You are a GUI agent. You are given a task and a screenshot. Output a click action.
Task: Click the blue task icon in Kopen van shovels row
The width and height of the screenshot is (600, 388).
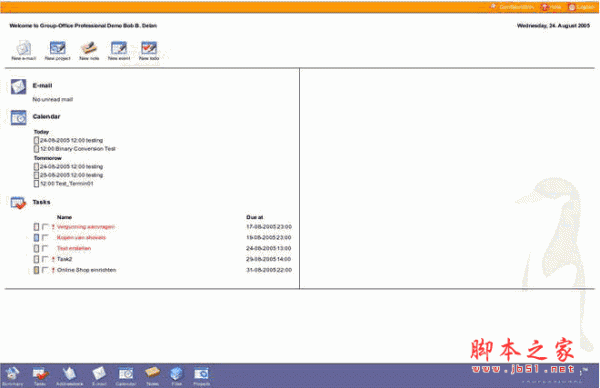click(36, 238)
